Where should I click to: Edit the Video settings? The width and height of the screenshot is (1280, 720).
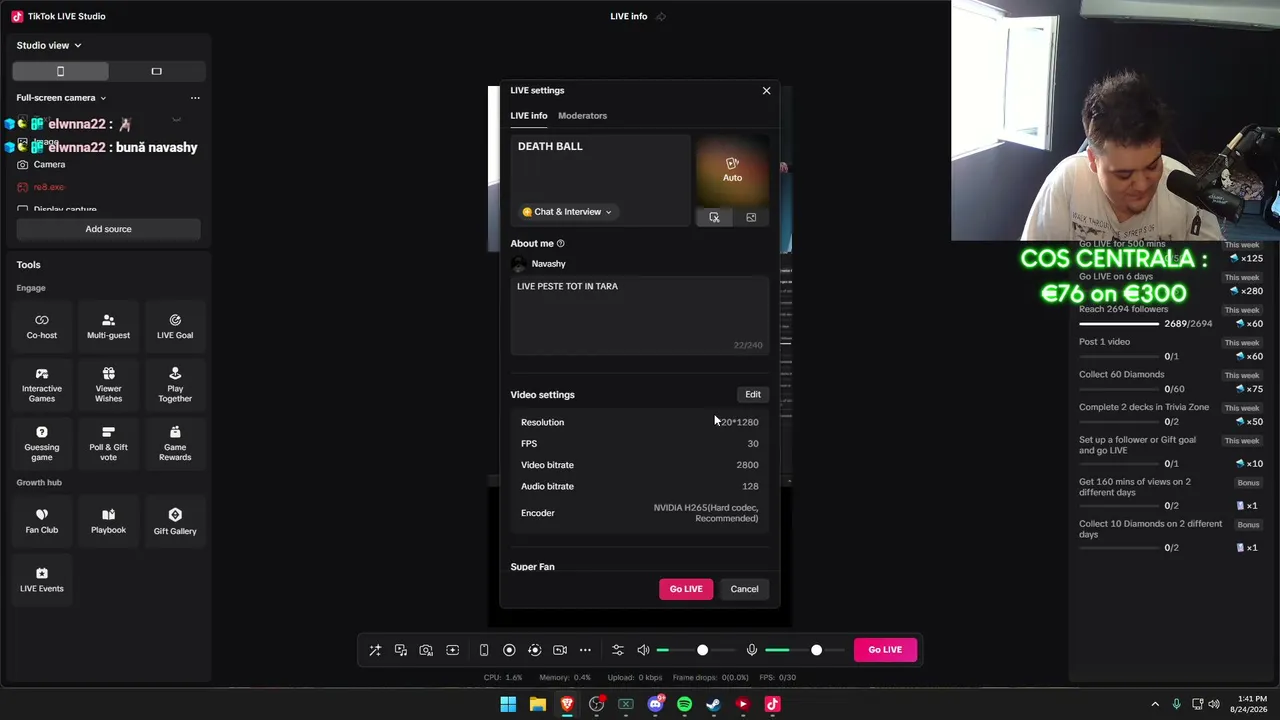[753, 394]
